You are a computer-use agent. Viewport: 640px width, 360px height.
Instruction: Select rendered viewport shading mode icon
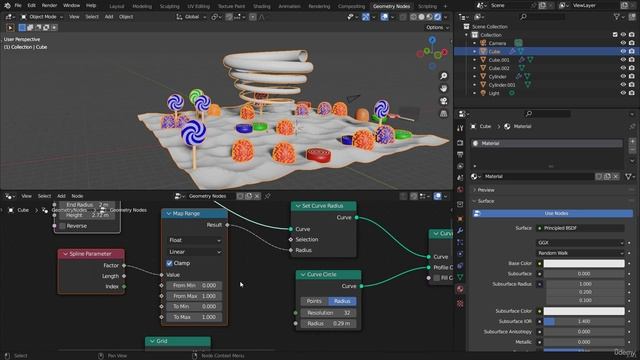(437, 17)
